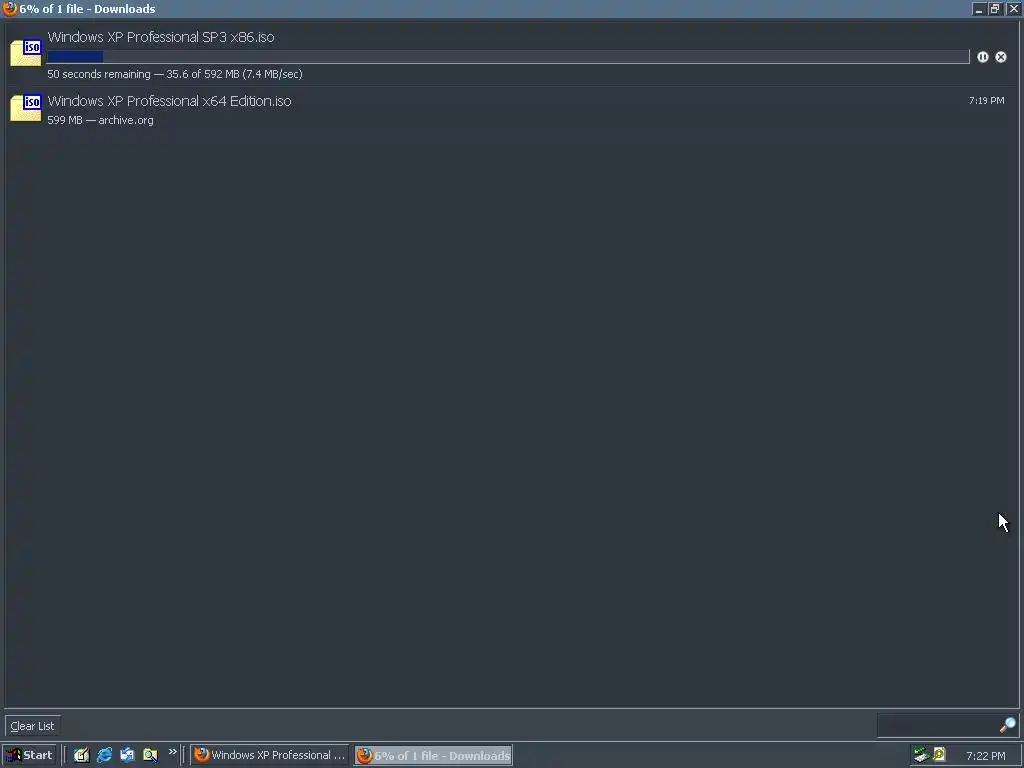This screenshot has height=768, width=1024.
Task: Click the 50 seconds remaining status text
Action: (x=174, y=74)
